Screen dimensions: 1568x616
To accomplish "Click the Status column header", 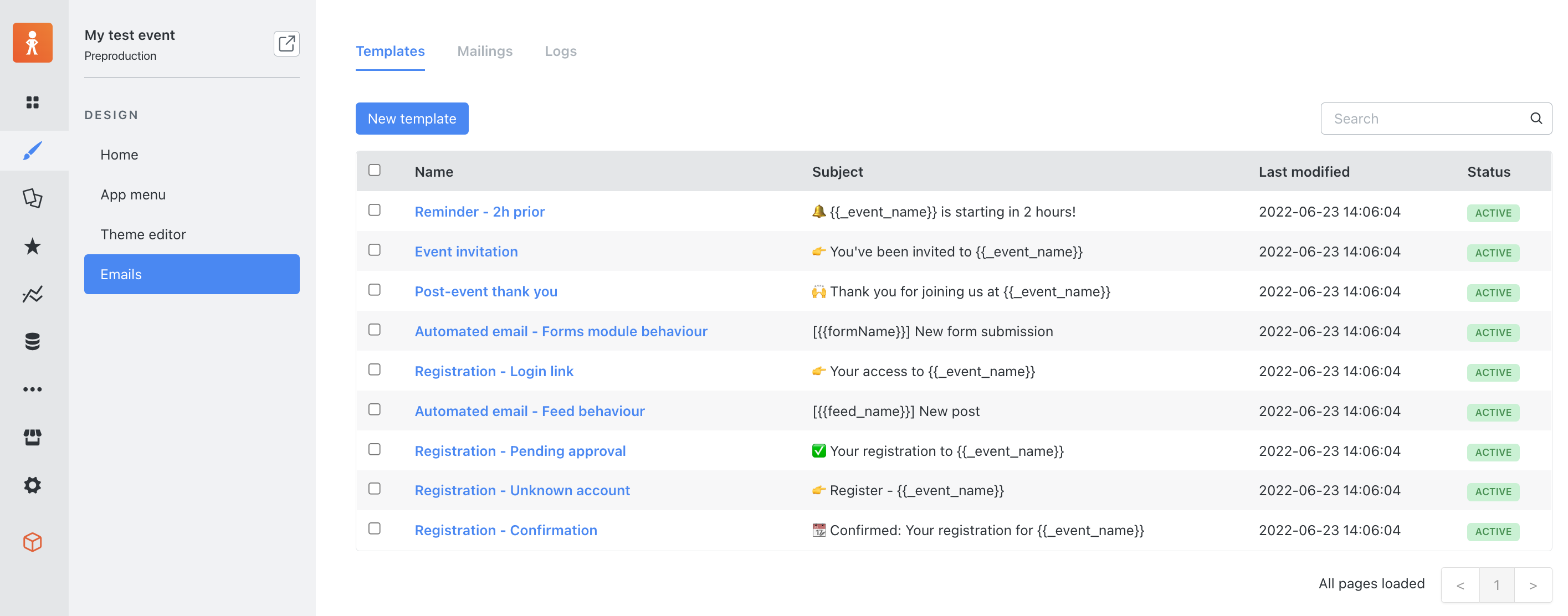I will (1488, 172).
